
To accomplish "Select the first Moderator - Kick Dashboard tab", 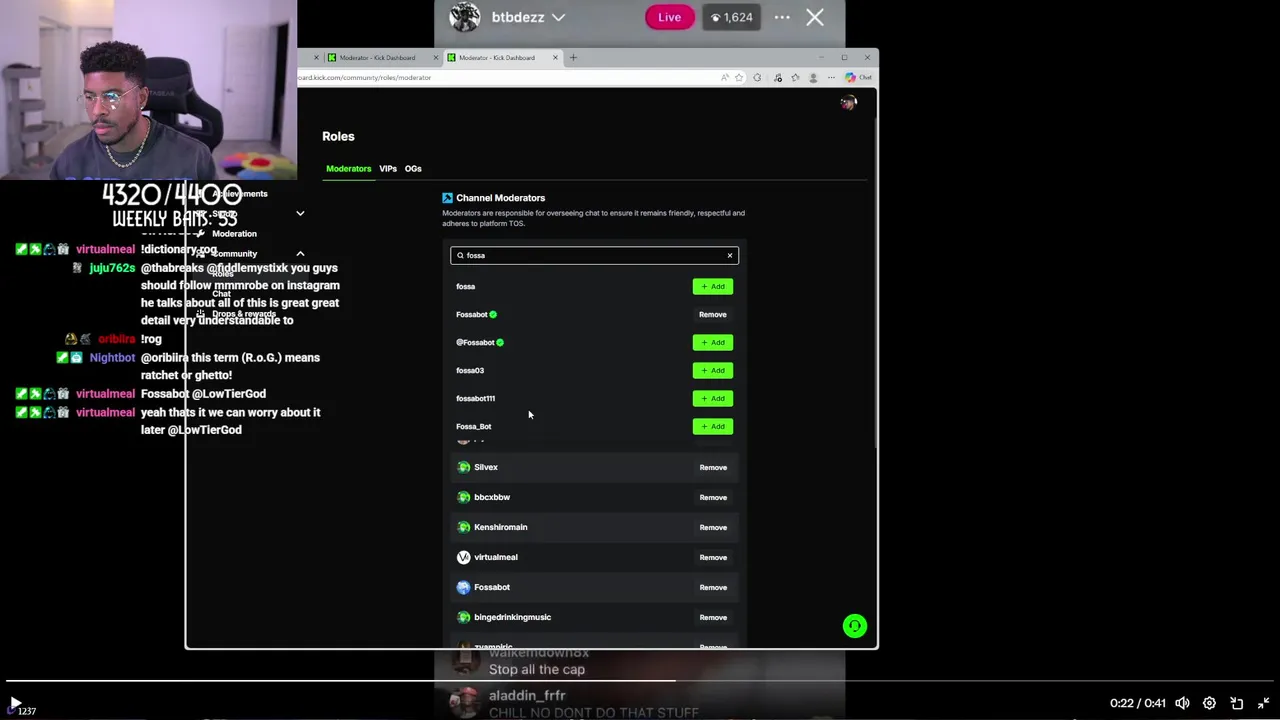I will [384, 58].
